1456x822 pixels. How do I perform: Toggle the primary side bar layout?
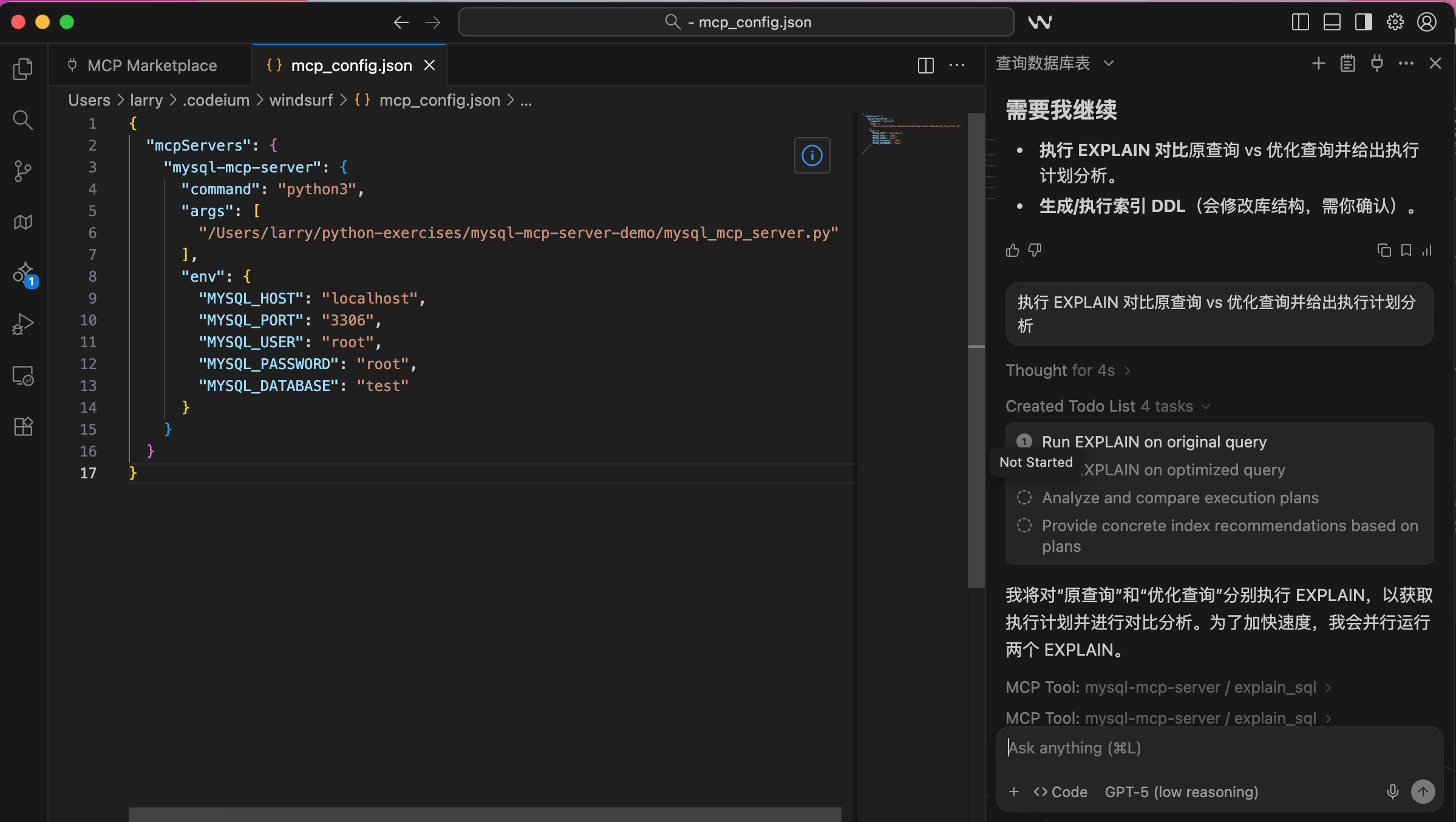pos(1300,22)
